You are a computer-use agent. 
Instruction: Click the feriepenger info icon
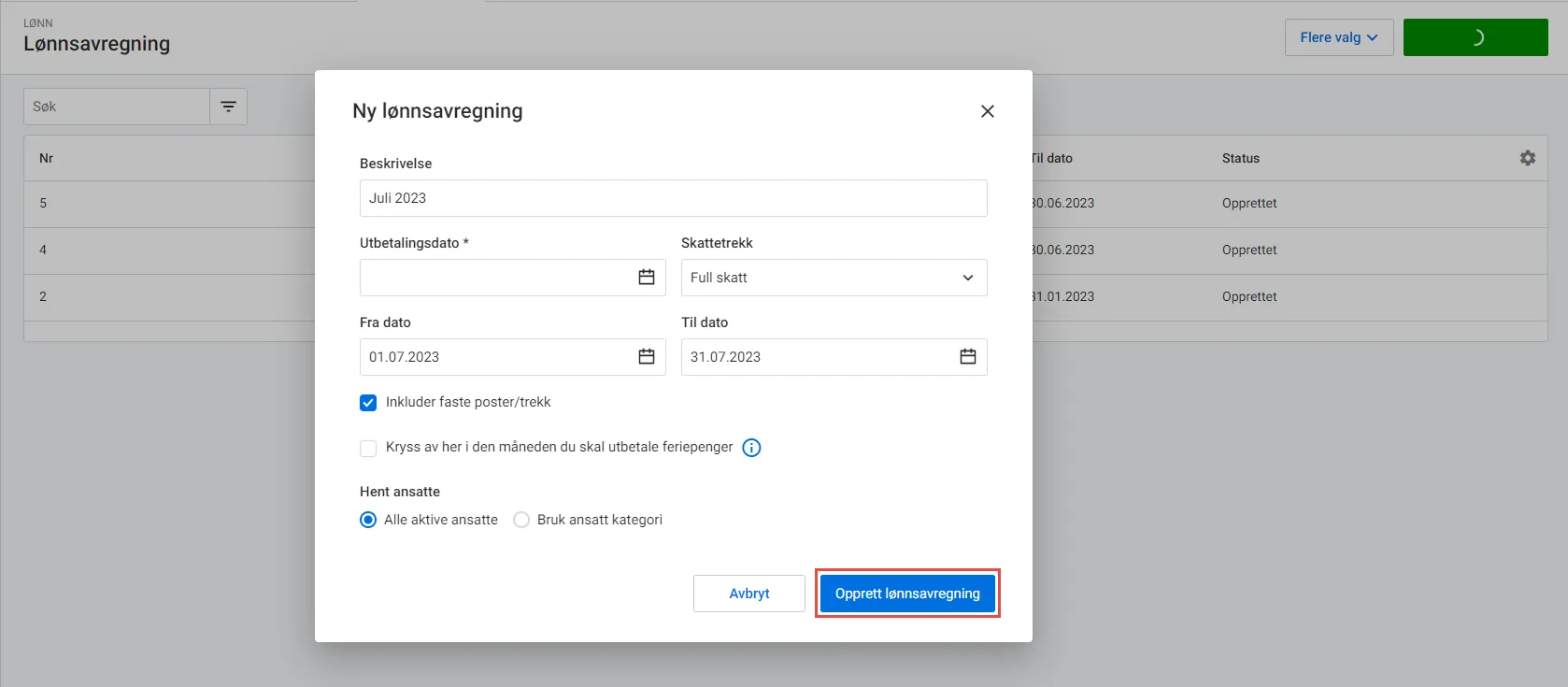[x=751, y=448]
